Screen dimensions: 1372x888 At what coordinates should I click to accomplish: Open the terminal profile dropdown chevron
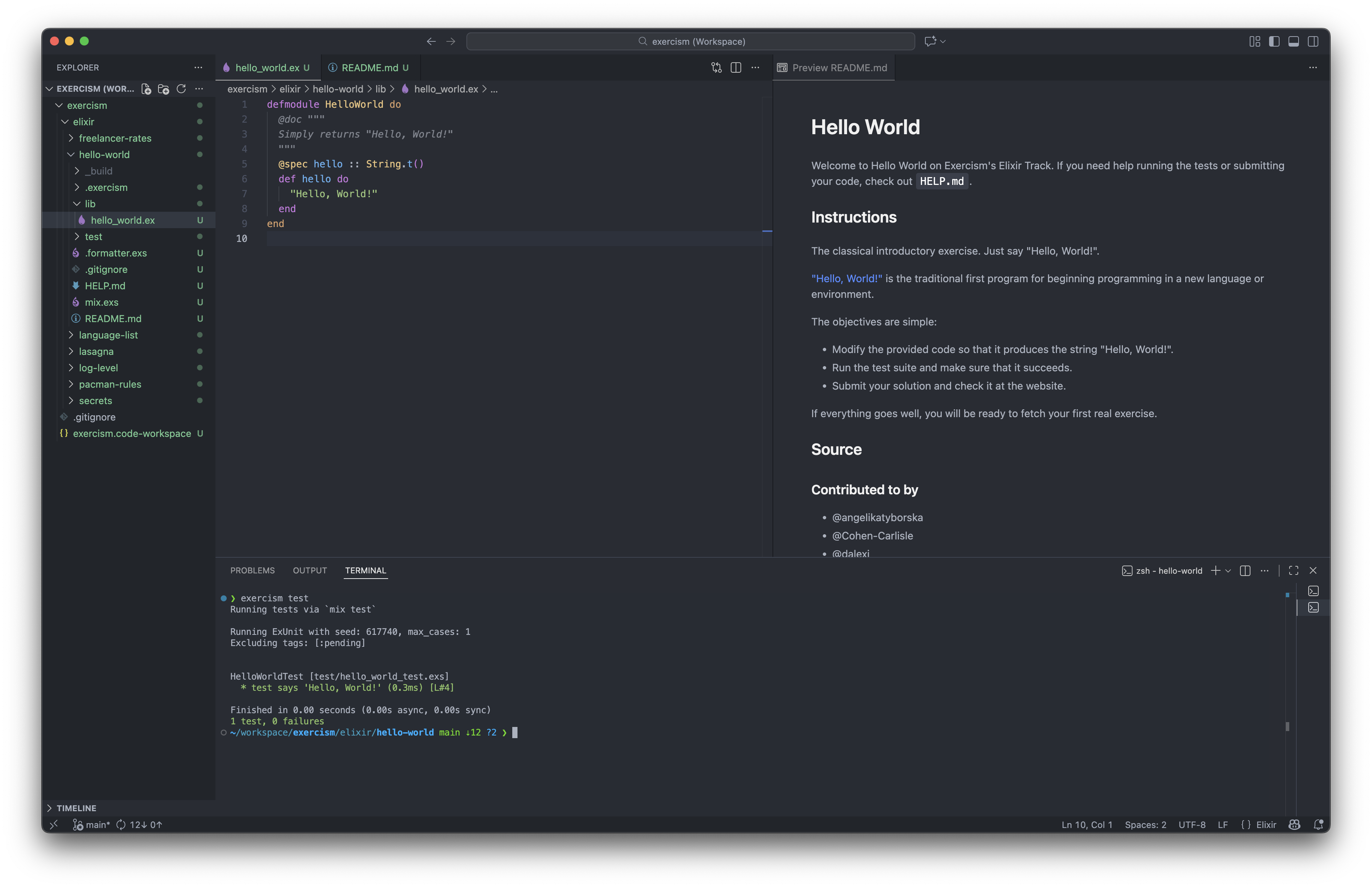pos(1227,570)
